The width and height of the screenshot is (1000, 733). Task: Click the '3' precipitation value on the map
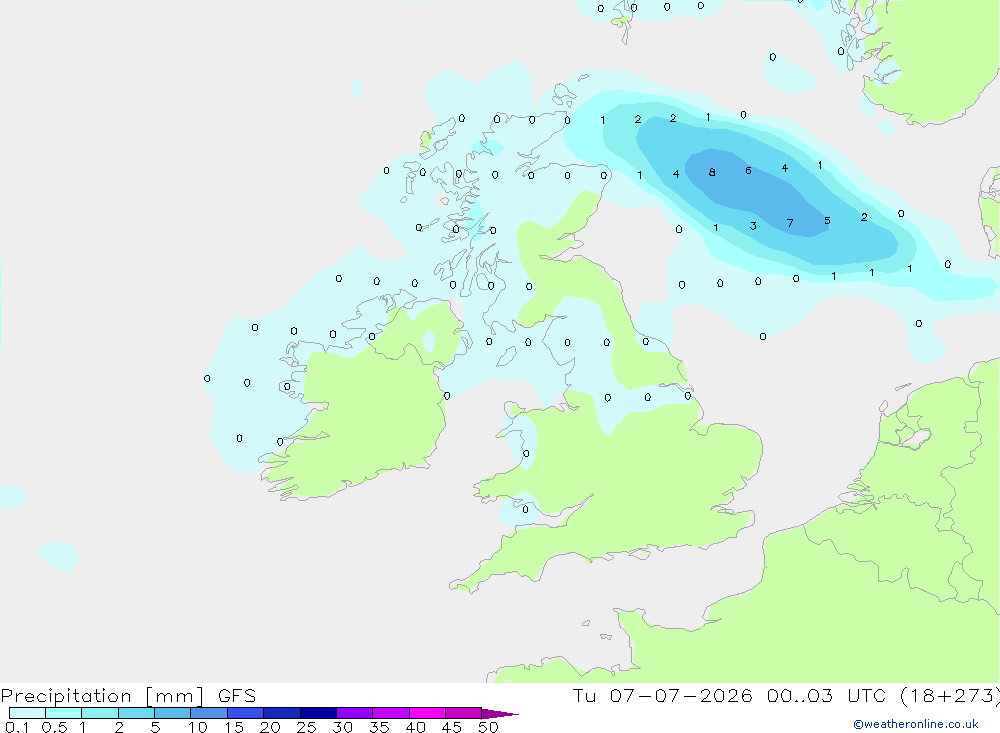pyautogui.click(x=753, y=226)
